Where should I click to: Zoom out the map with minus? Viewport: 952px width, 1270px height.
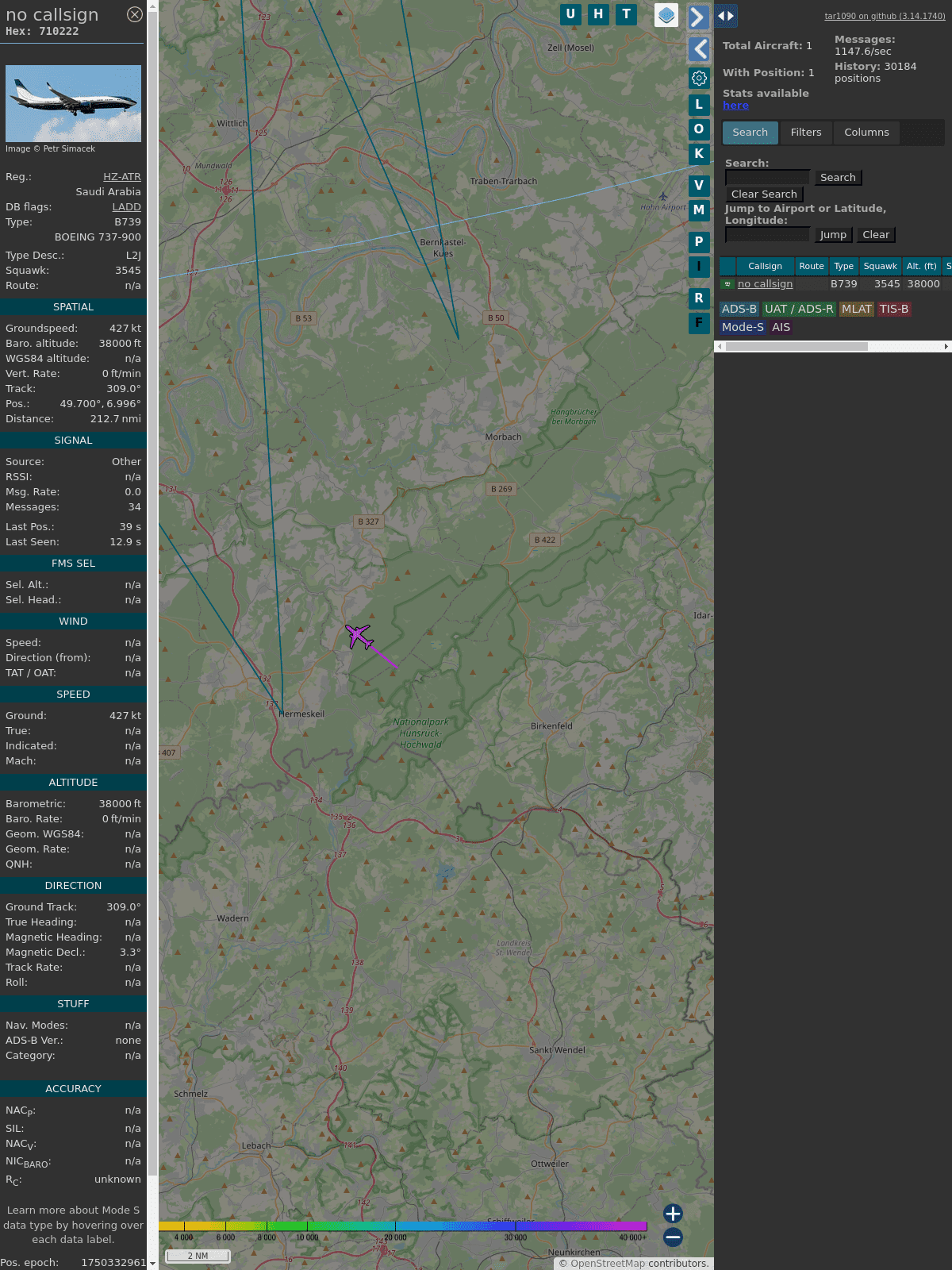tap(673, 1237)
